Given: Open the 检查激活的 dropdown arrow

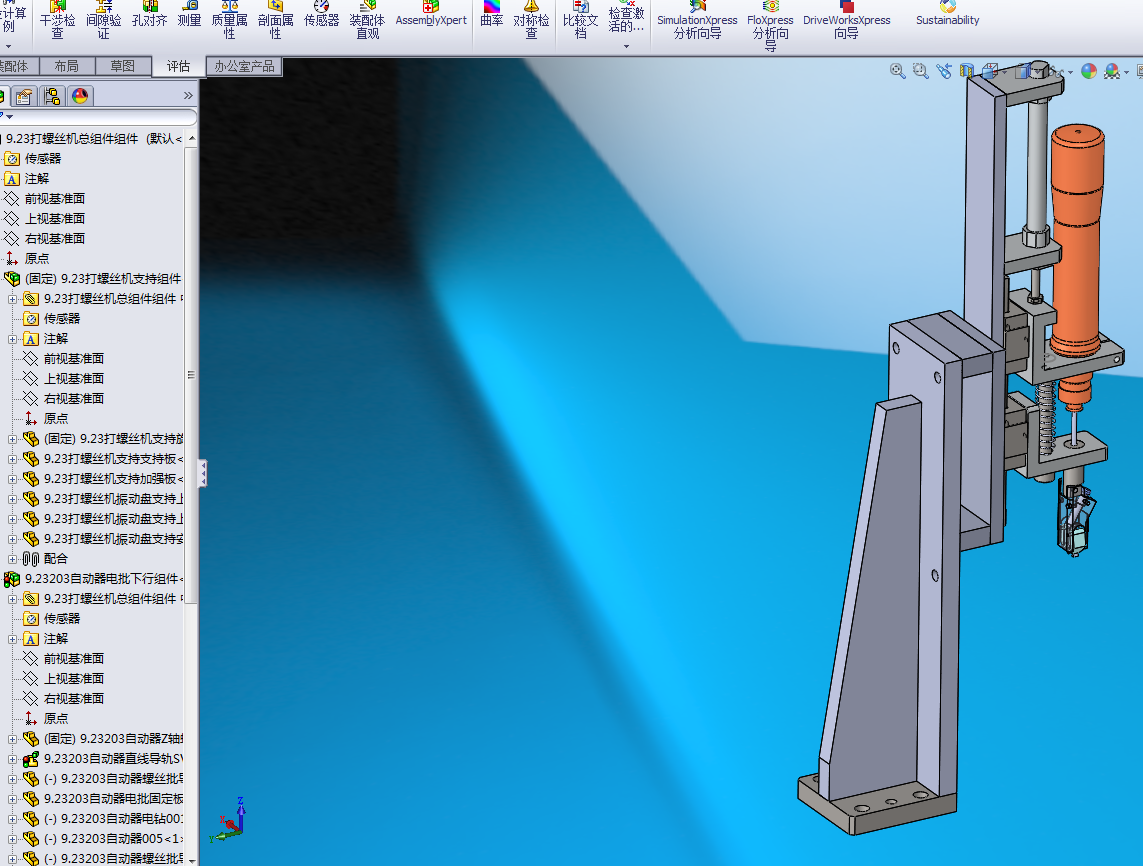Looking at the screenshot, I should (626, 46).
